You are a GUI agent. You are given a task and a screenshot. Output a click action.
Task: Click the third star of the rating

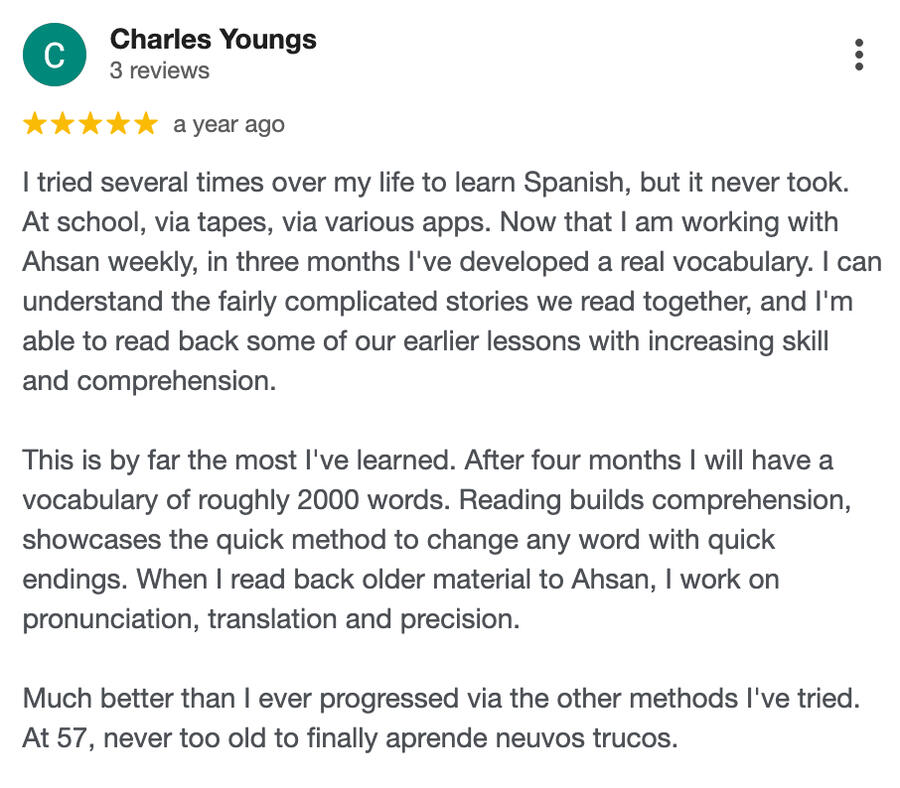click(x=90, y=124)
